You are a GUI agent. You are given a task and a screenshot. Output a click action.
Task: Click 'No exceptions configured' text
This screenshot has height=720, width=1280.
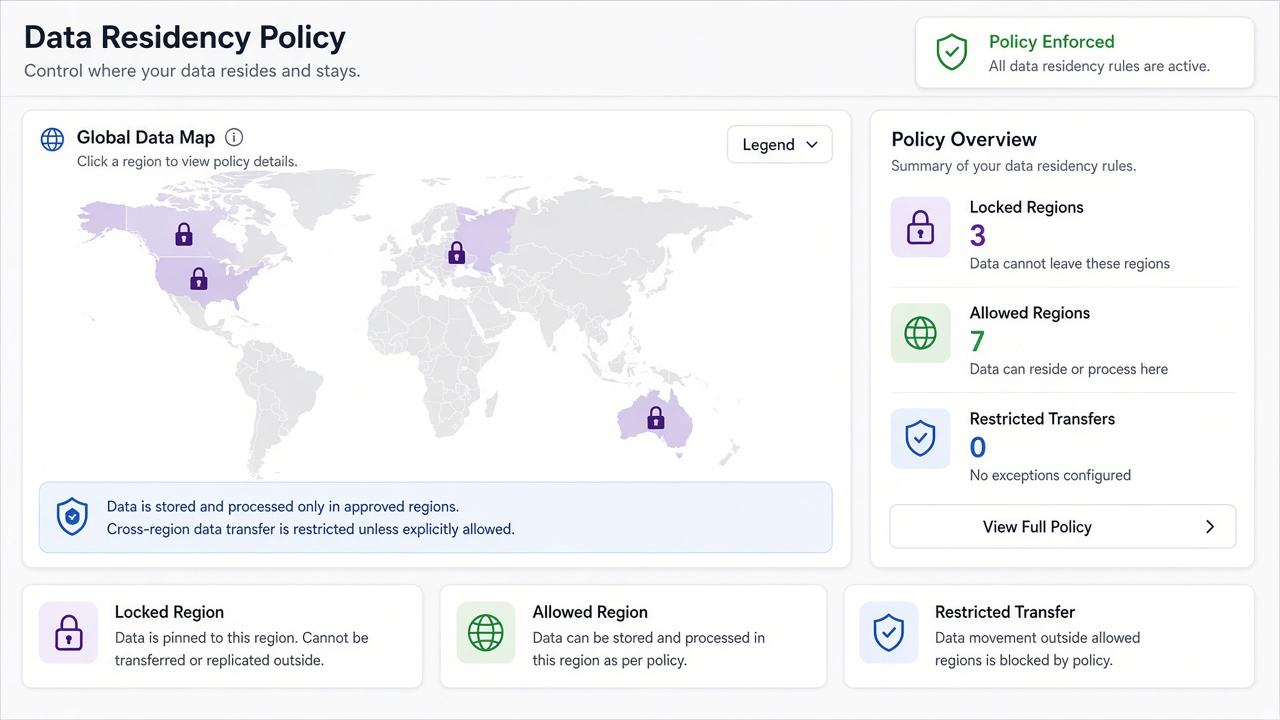point(1050,475)
